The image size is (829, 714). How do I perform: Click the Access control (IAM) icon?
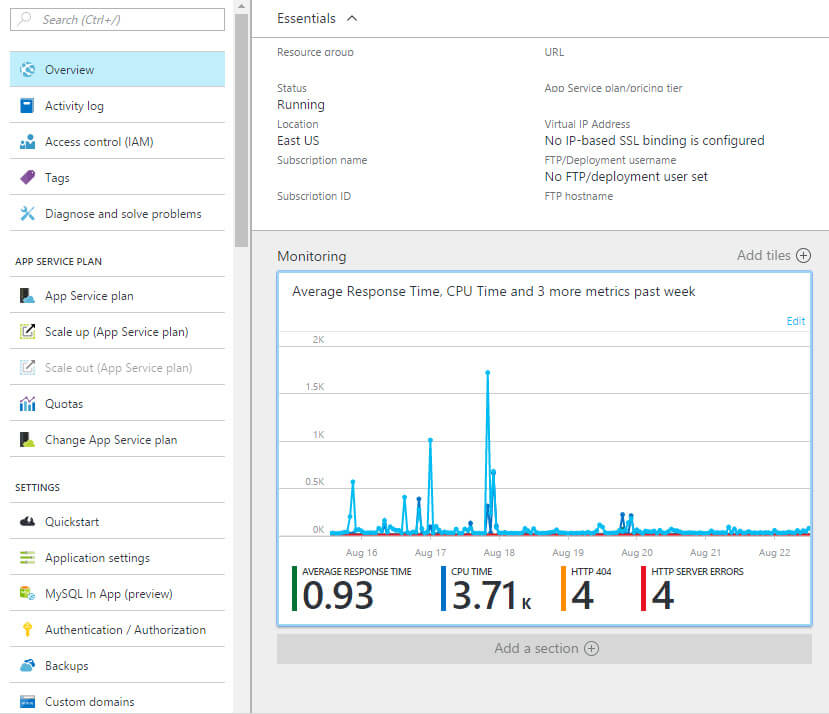click(27, 142)
